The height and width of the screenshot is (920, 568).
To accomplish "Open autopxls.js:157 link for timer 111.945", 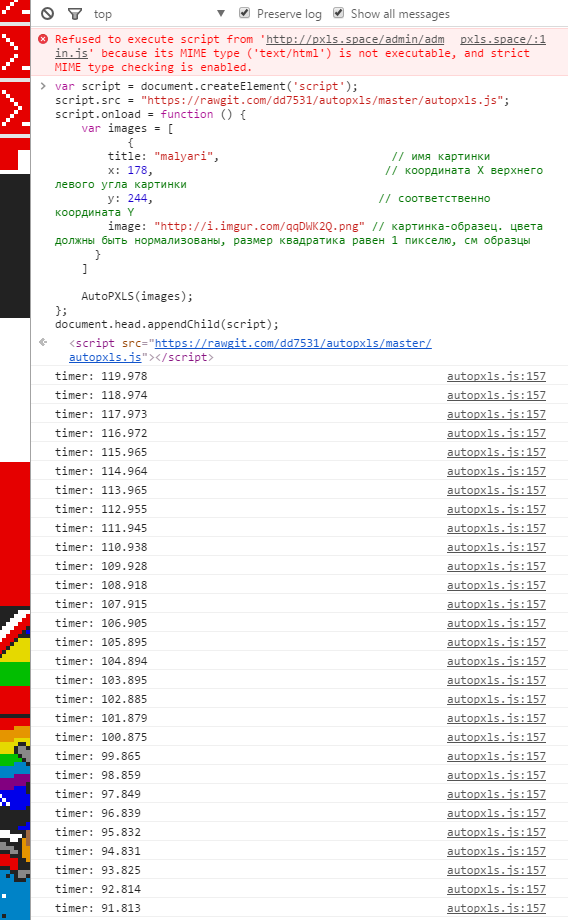I will coord(496,528).
